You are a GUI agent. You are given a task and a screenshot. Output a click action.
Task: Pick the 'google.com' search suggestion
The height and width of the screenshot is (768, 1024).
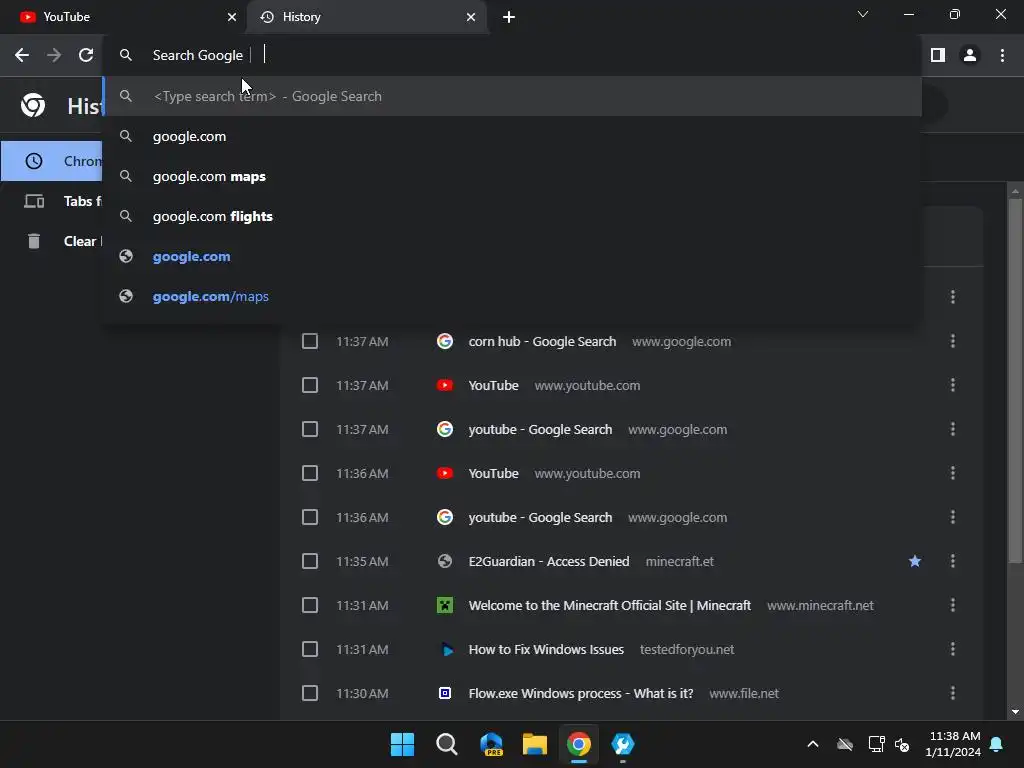click(x=512, y=136)
